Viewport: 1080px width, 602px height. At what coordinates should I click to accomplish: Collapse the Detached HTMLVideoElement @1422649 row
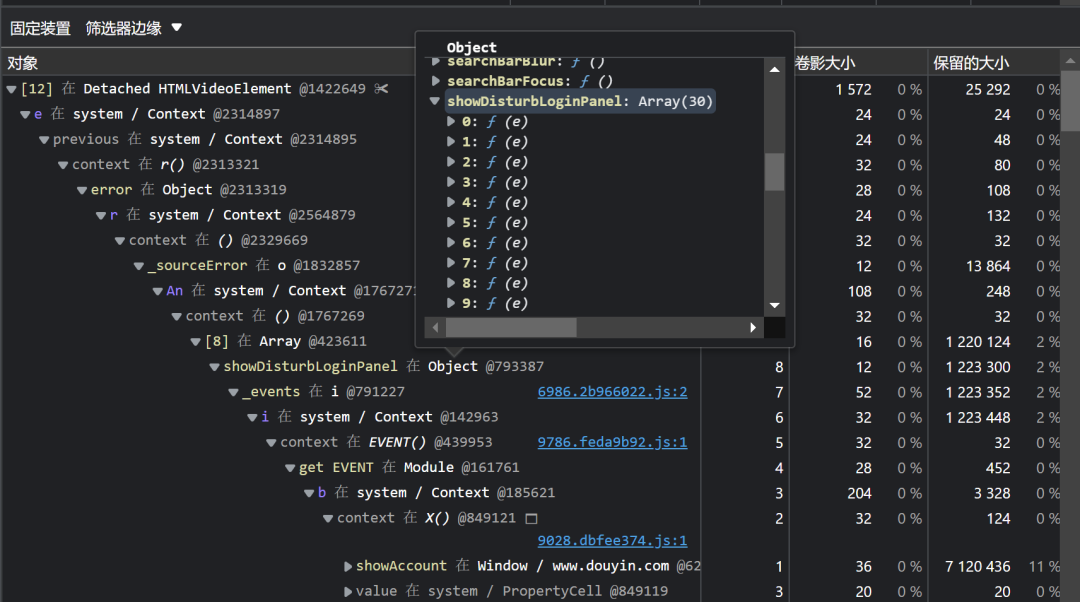[x=12, y=90]
